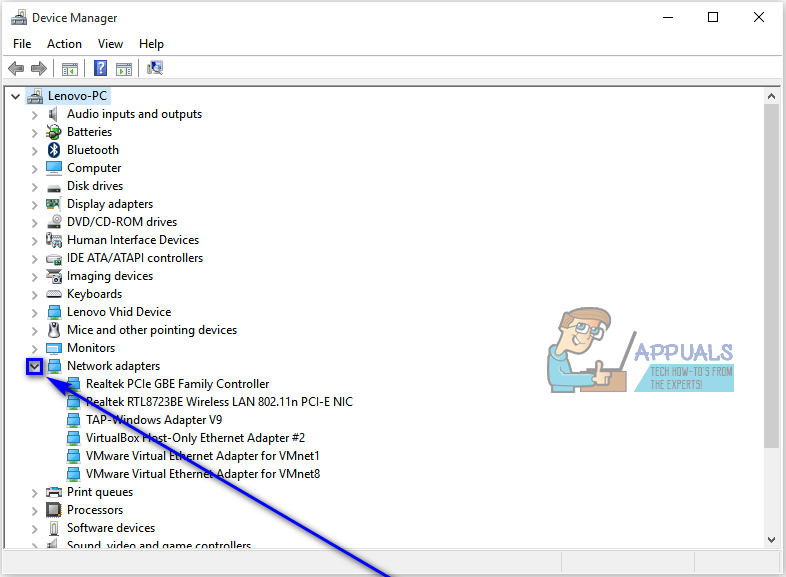This screenshot has height=577, width=786.
Task: Click the Disk drives icon
Action: [x=54, y=188]
